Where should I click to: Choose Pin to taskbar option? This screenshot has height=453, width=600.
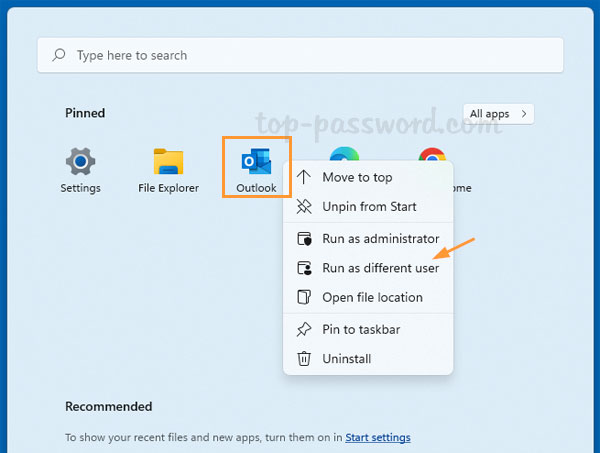click(361, 329)
